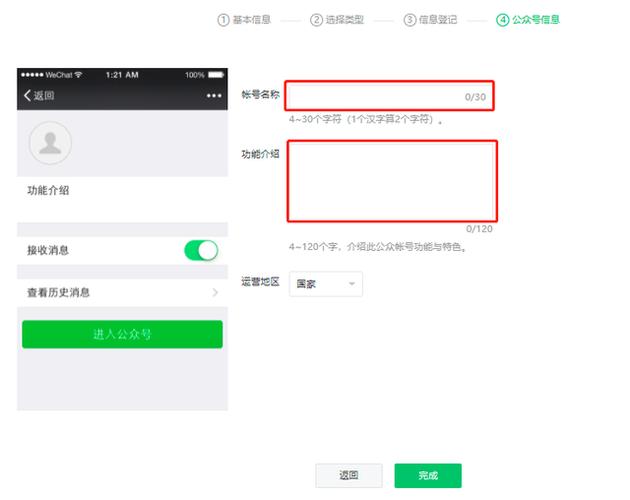
Task: Open 查看历史消息 row chevron
Action: 215,293
